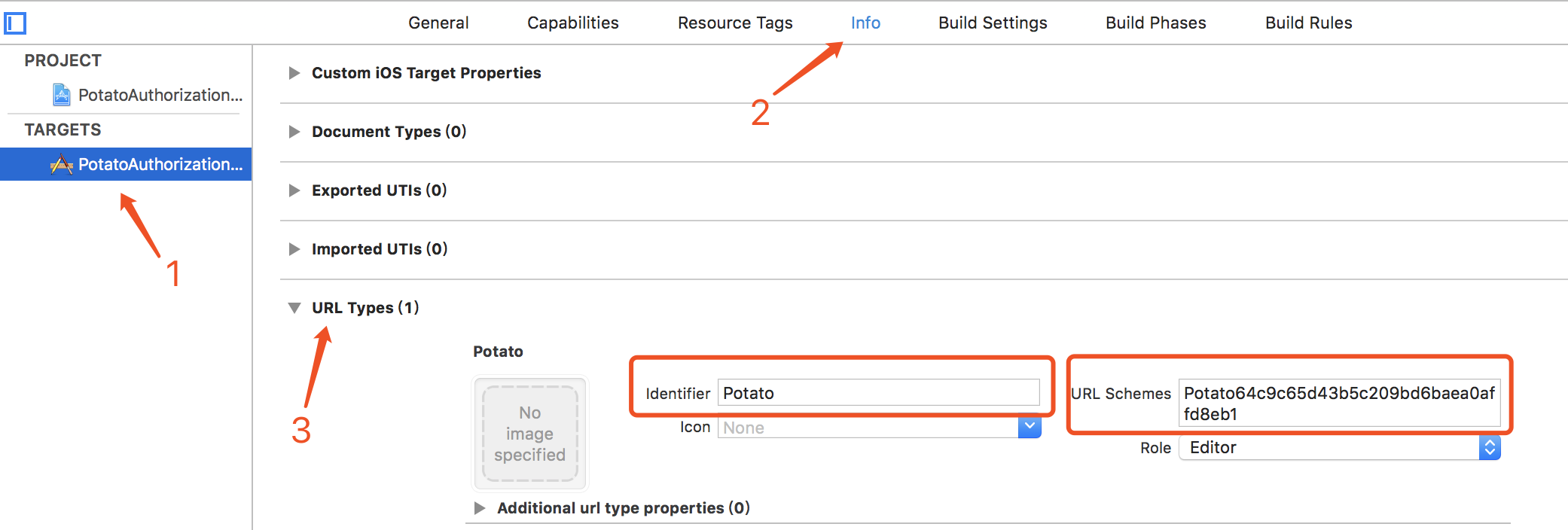Go to the Build Phases tab

(x=1155, y=23)
